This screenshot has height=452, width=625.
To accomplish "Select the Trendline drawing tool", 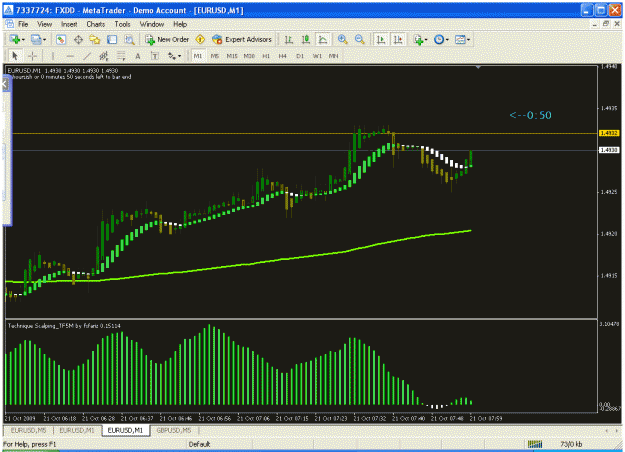I will pyautogui.click(x=87, y=56).
